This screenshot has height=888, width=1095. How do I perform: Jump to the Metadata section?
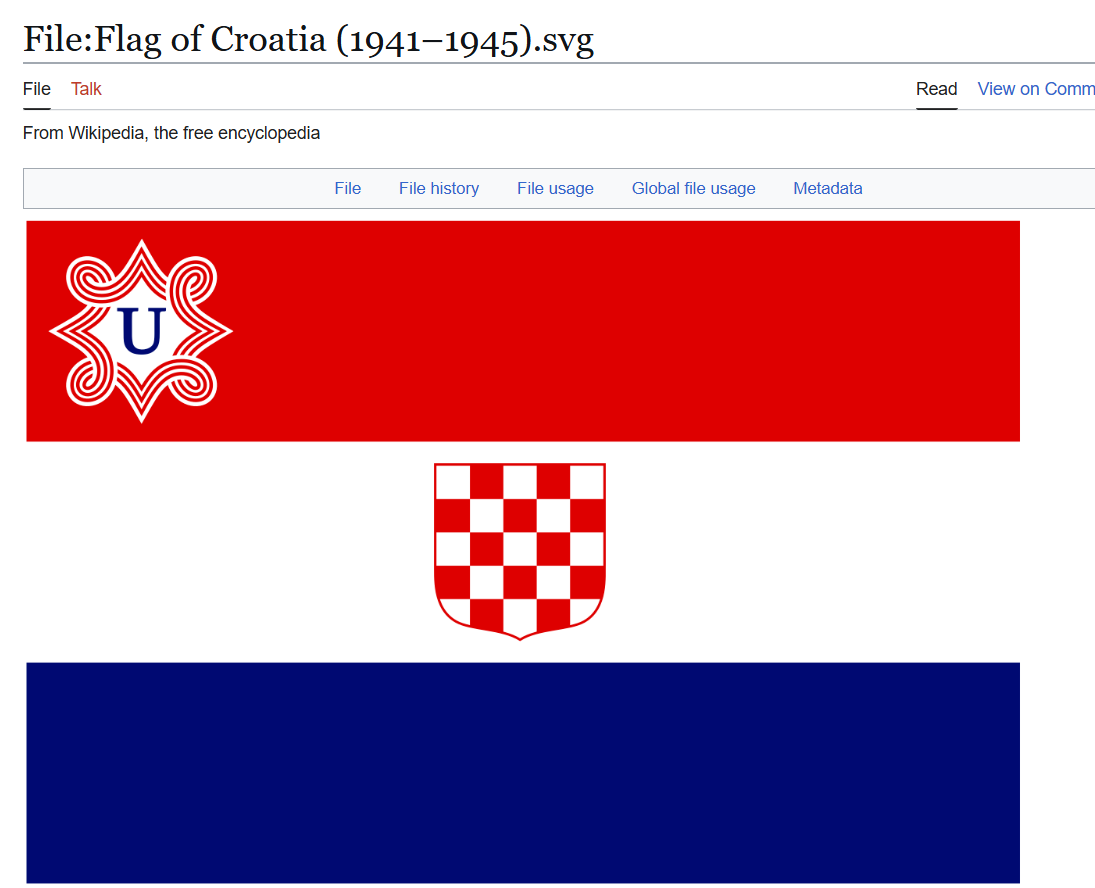point(827,188)
